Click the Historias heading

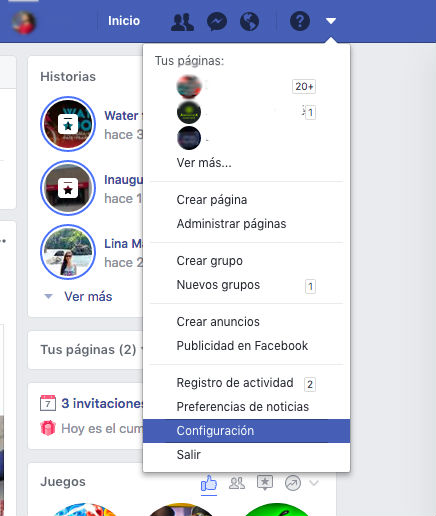(x=68, y=77)
